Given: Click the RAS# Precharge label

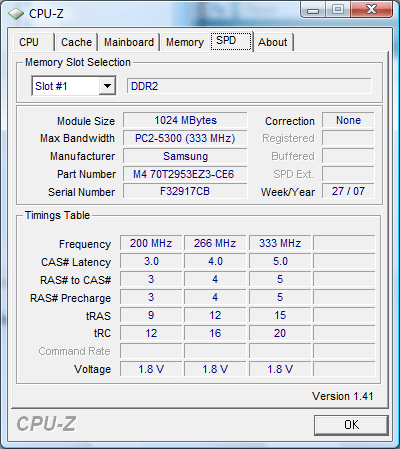Looking at the screenshot, I should [70, 298].
